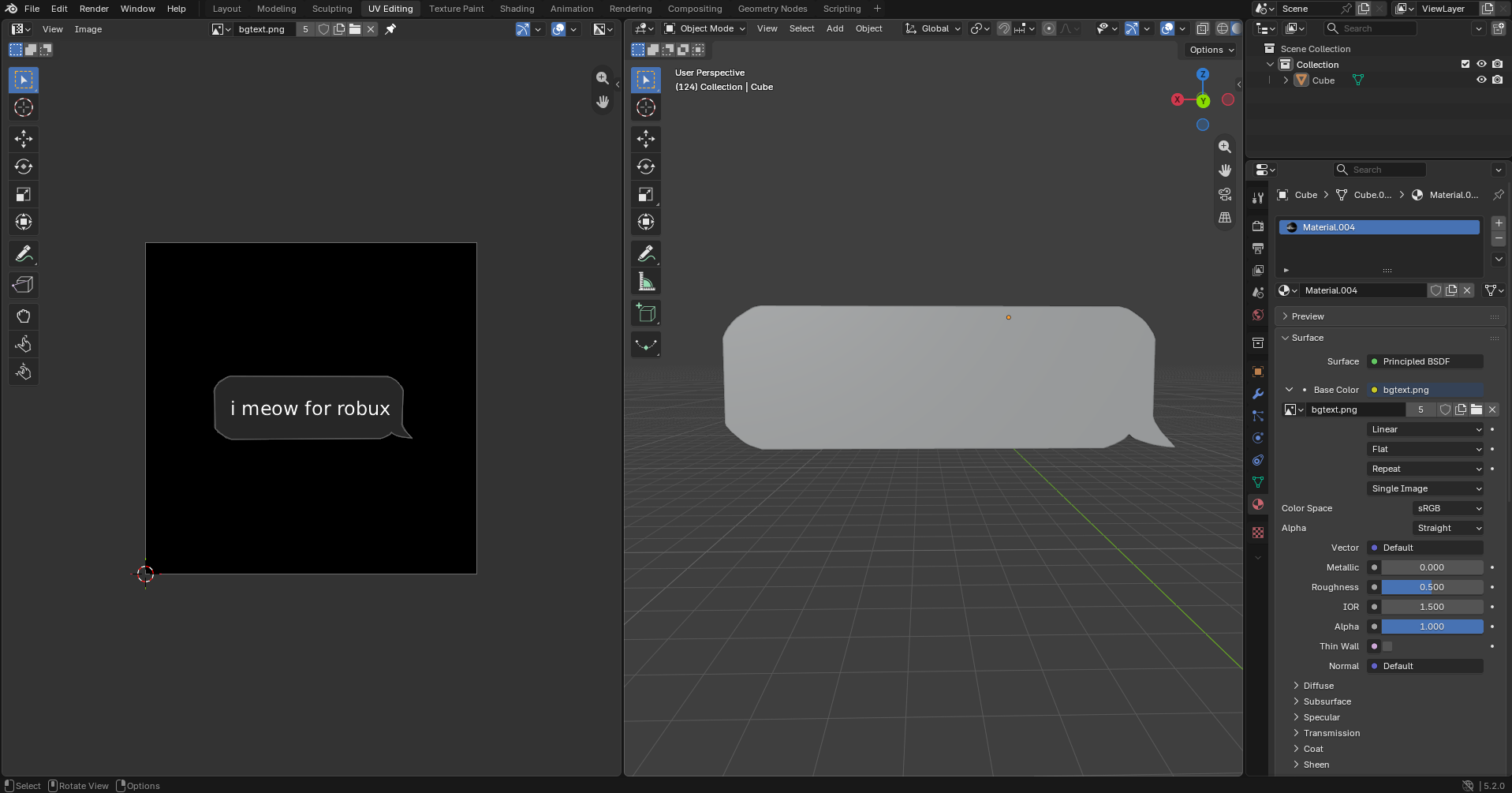1512x793 pixels.
Task: Choose the Grab sculpt tool in UV editor
Action: click(24, 316)
